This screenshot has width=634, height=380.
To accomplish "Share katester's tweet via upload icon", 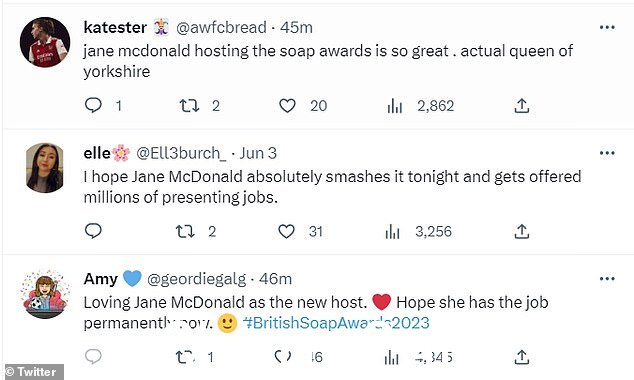I will [x=522, y=106].
